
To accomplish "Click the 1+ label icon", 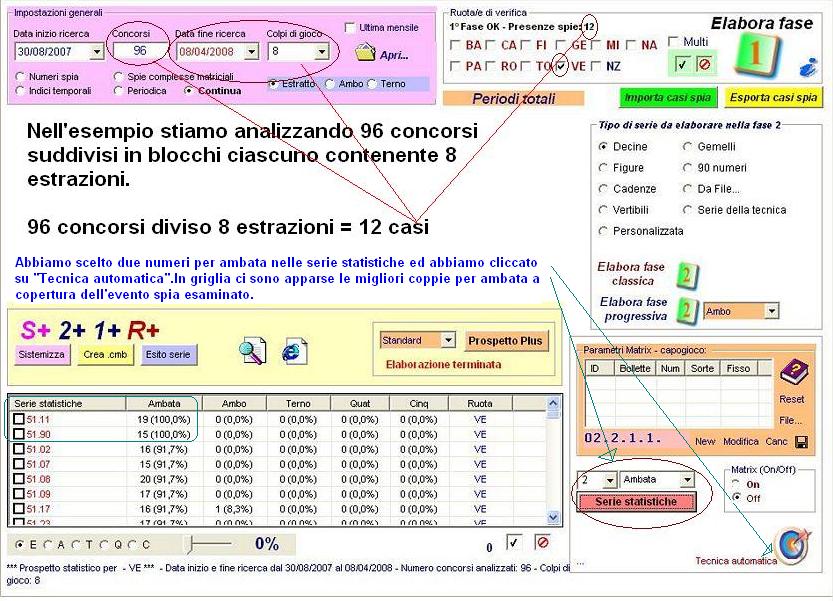I will click(107, 331).
